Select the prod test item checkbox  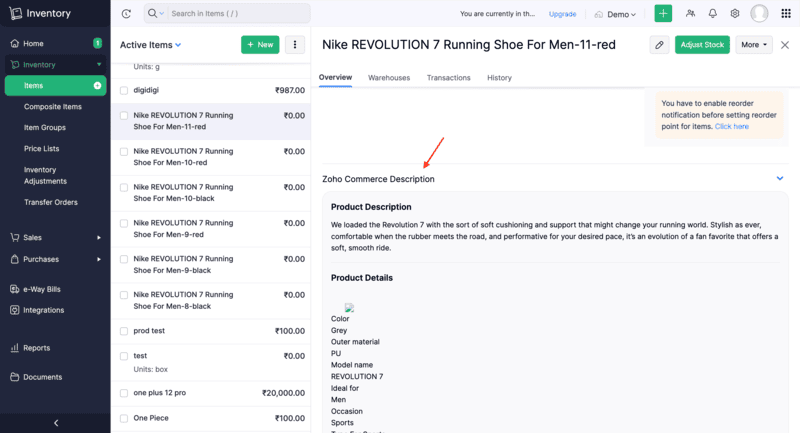tap(124, 331)
